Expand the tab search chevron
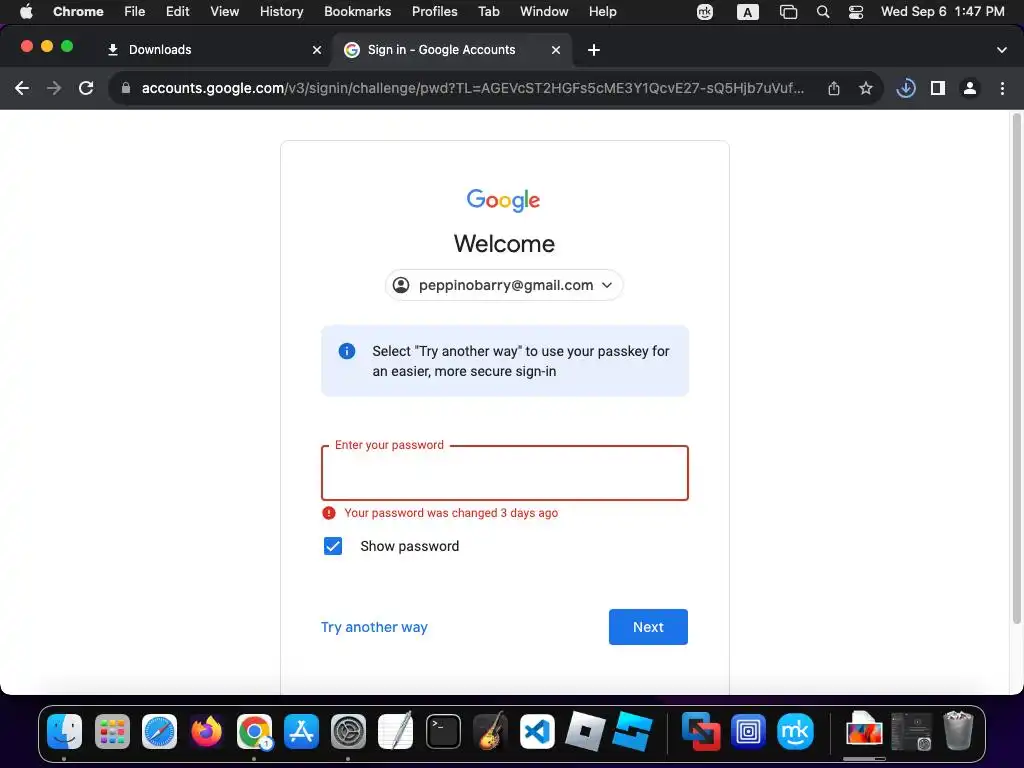The width and height of the screenshot is (1024, 768). [x=1002, y=50]
